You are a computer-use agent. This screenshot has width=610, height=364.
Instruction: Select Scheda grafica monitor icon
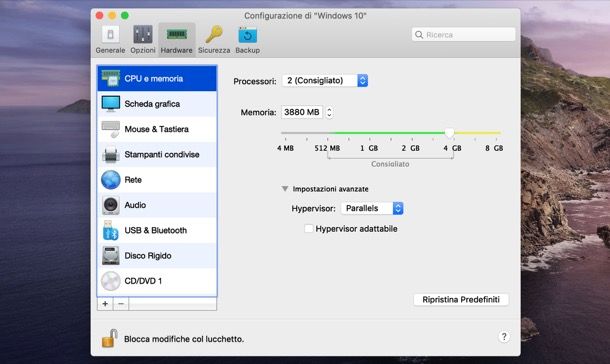(x=111, y=104)
